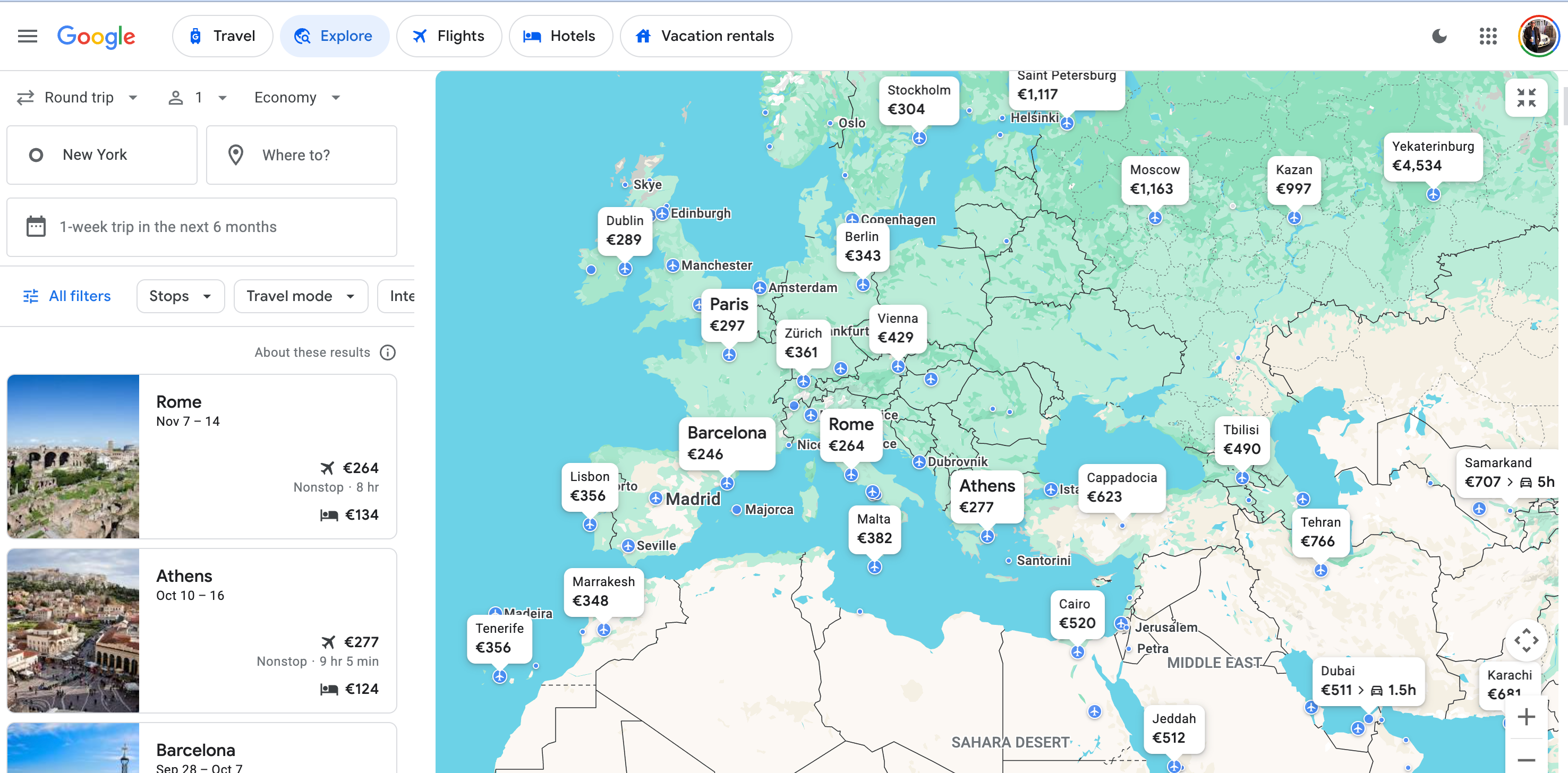This screenshot has width=1568, height=773.
Task: Switch to the Travel tab
Action: 222,37
